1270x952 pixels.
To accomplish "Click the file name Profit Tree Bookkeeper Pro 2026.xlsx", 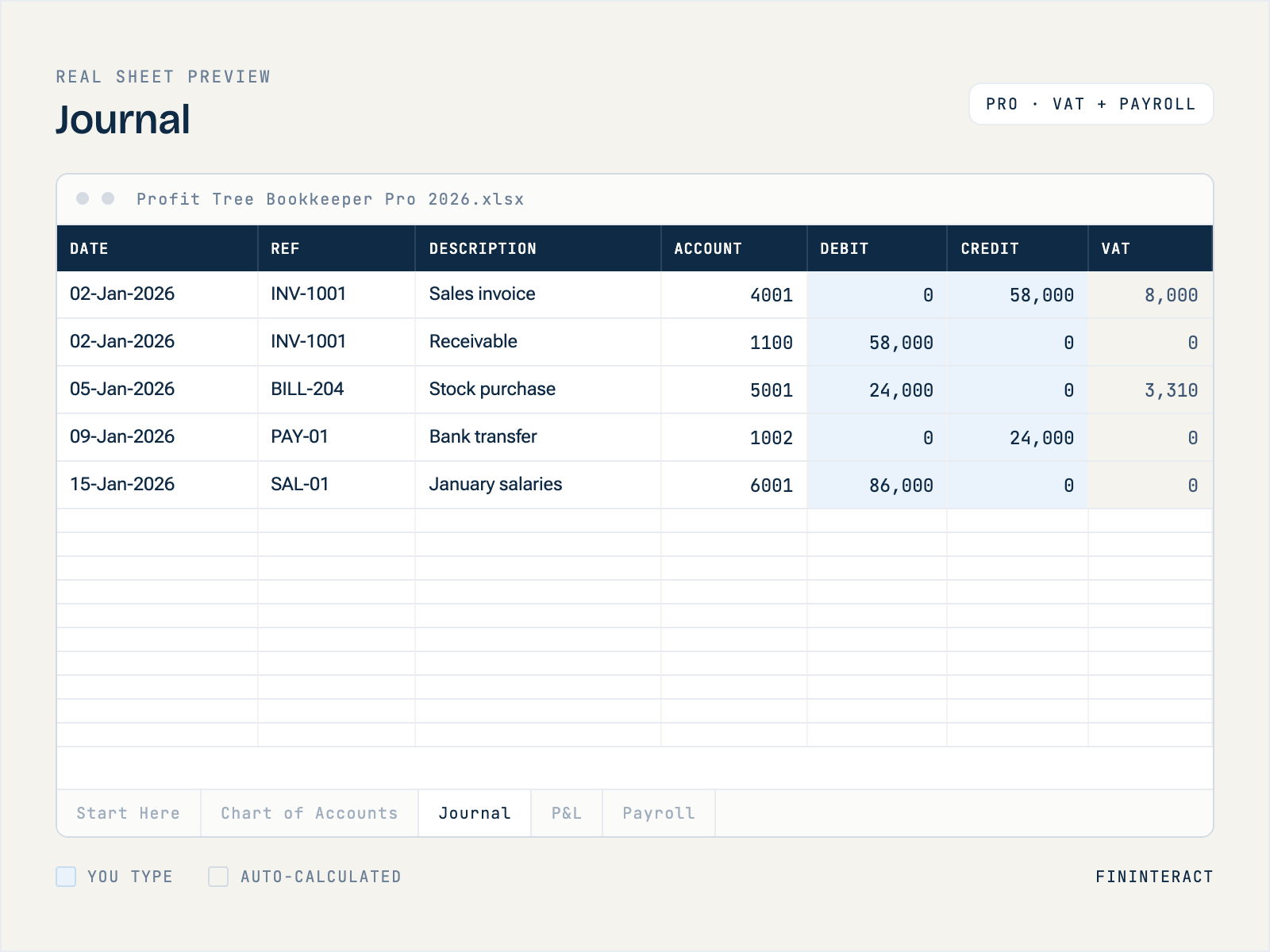I will pyautogui.click(x=330, y=199).
